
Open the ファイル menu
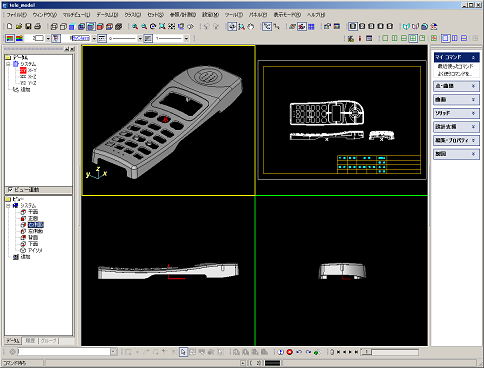tap(17, 15)
